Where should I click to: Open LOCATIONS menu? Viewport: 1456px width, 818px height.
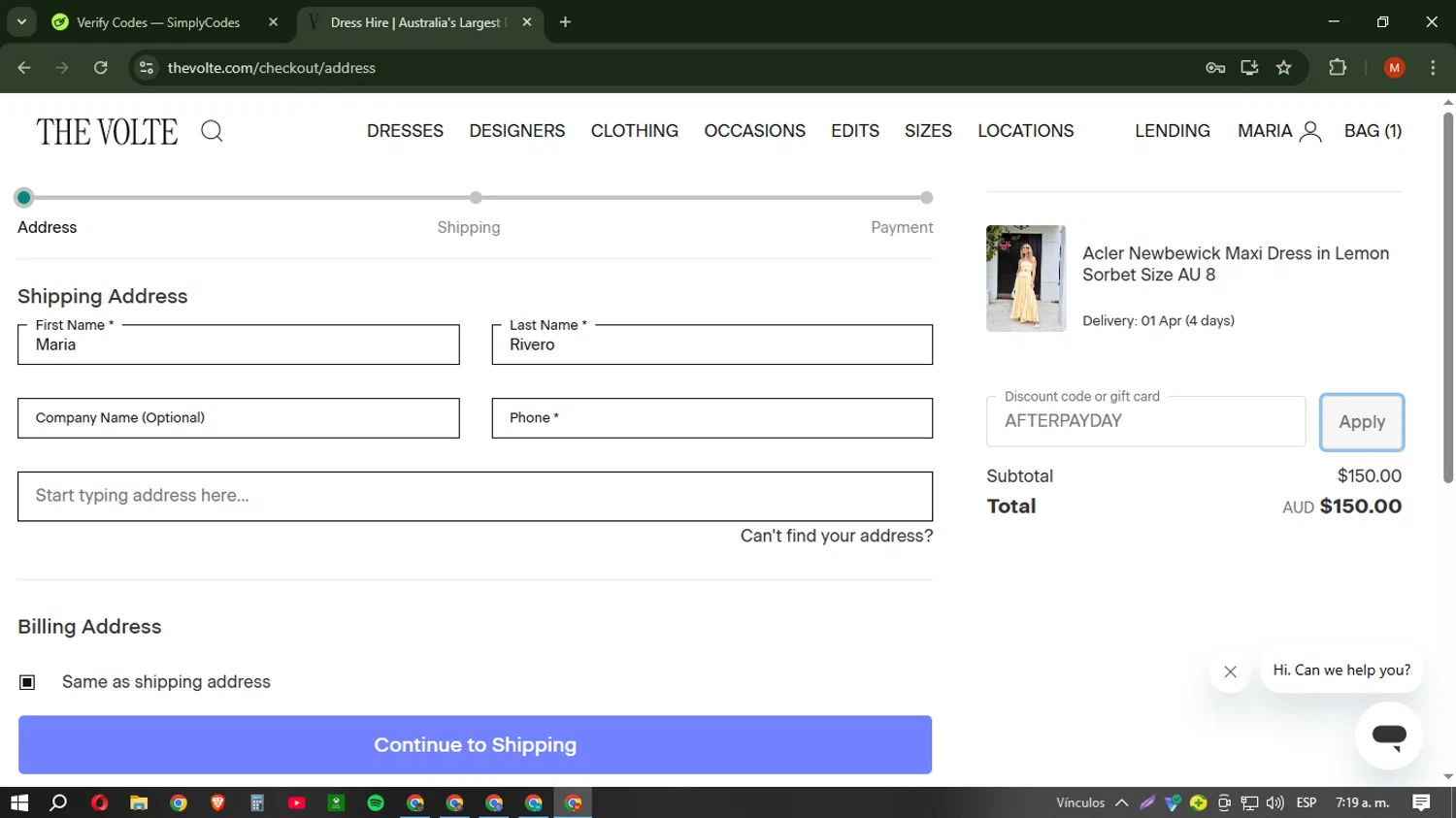[1025, 131]
